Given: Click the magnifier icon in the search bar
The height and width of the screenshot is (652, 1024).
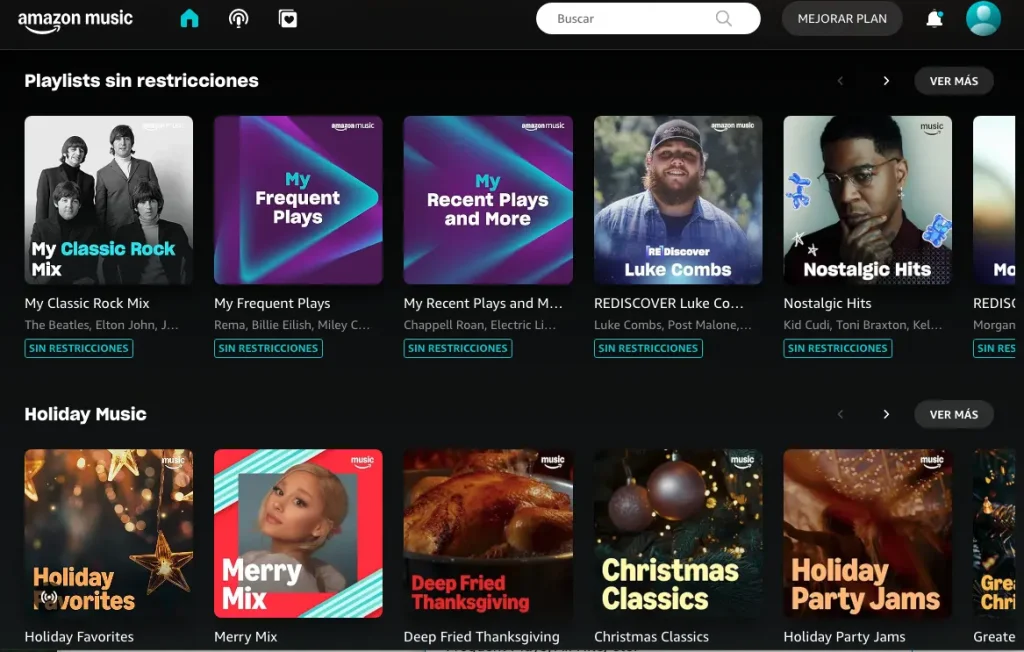Looking at the screenshot, I should tap(724, 18).
